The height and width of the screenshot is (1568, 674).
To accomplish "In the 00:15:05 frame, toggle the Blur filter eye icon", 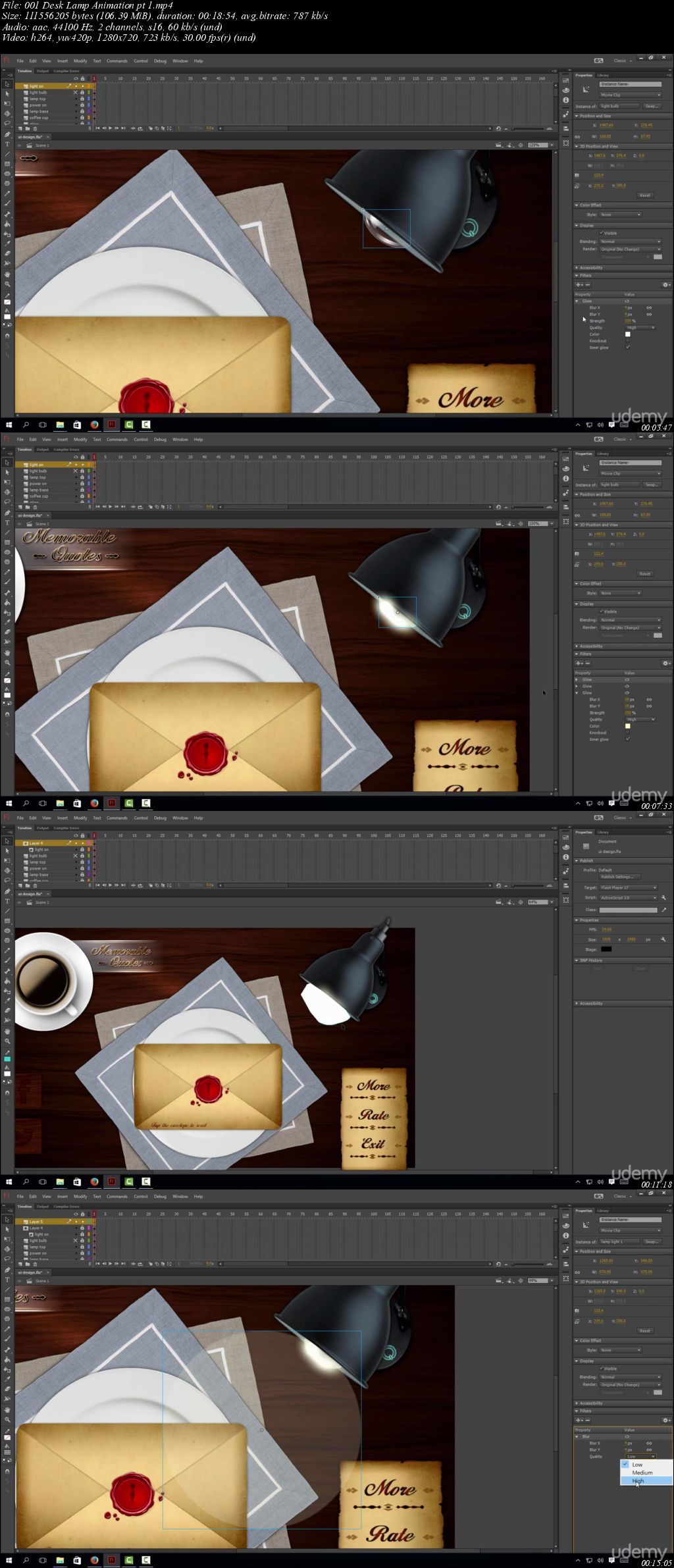I will pyautogui.click(x=627, y=1436).
